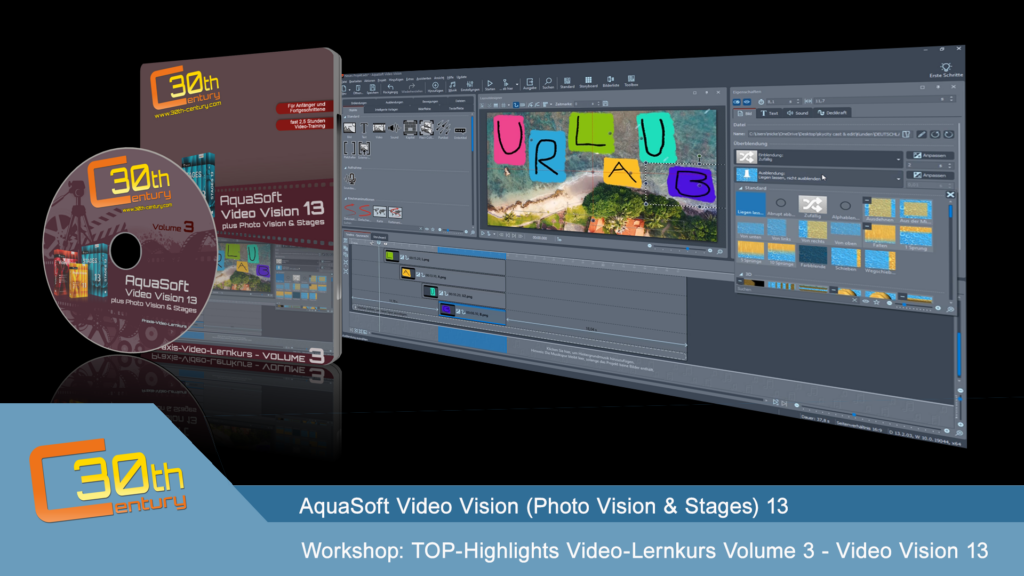Open the Ausblendung Liegen lassen dropdown
Viewport: 1024px width, 576px height.
point(819,177)
